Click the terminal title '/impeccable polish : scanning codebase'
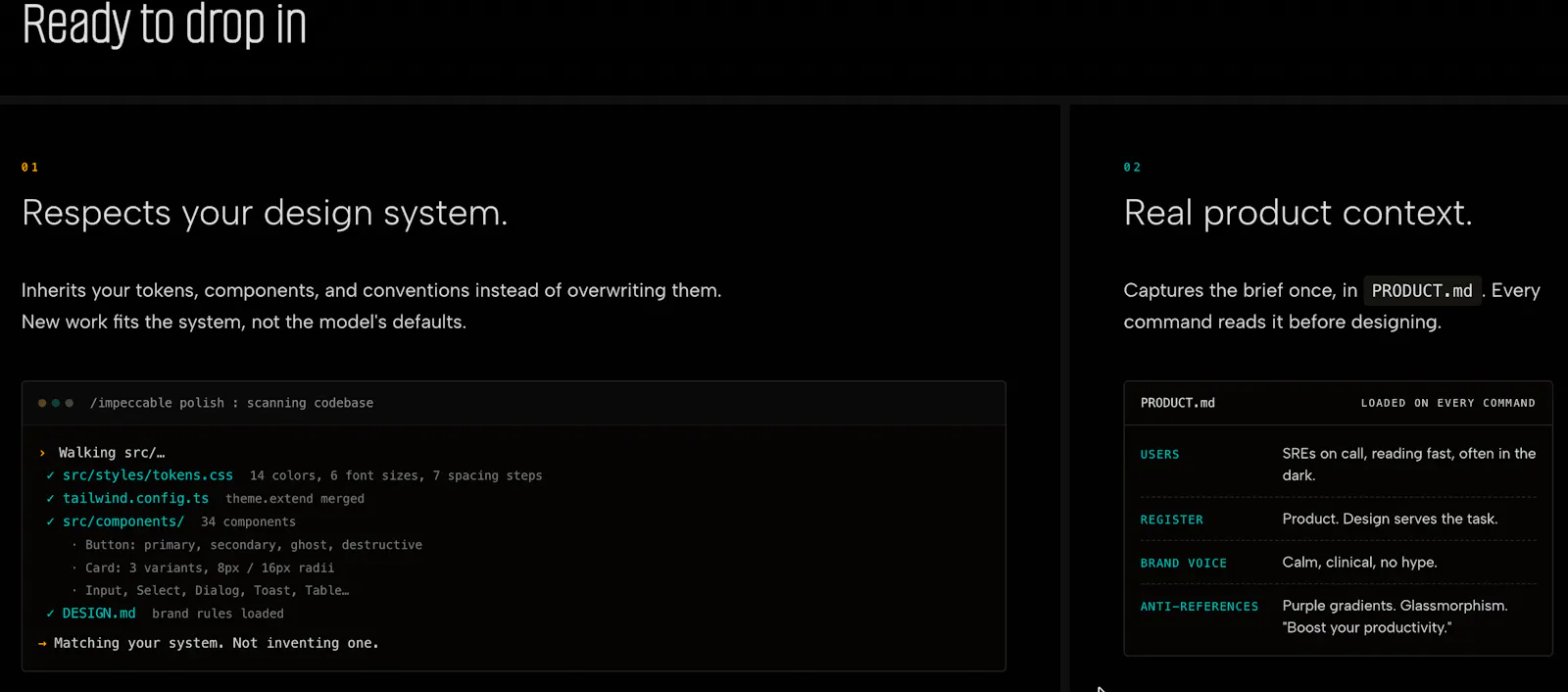The height and width of the screenshot is (692, 1568). [231, 403]
